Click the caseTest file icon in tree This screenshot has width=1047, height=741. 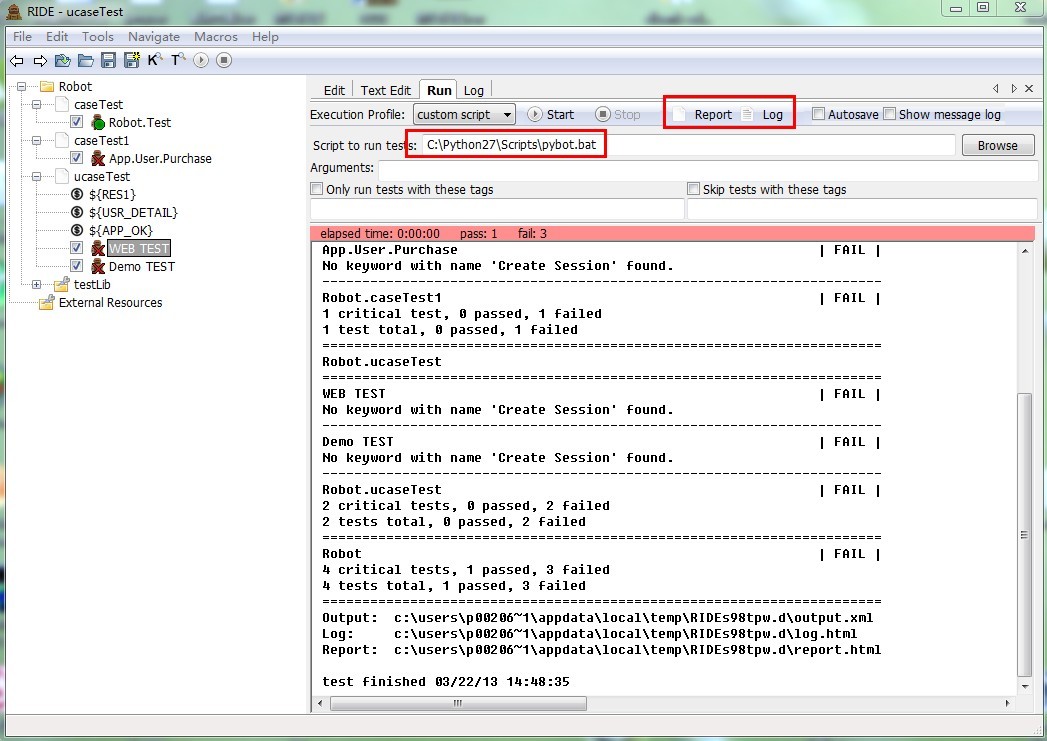[x=62, y=104]
